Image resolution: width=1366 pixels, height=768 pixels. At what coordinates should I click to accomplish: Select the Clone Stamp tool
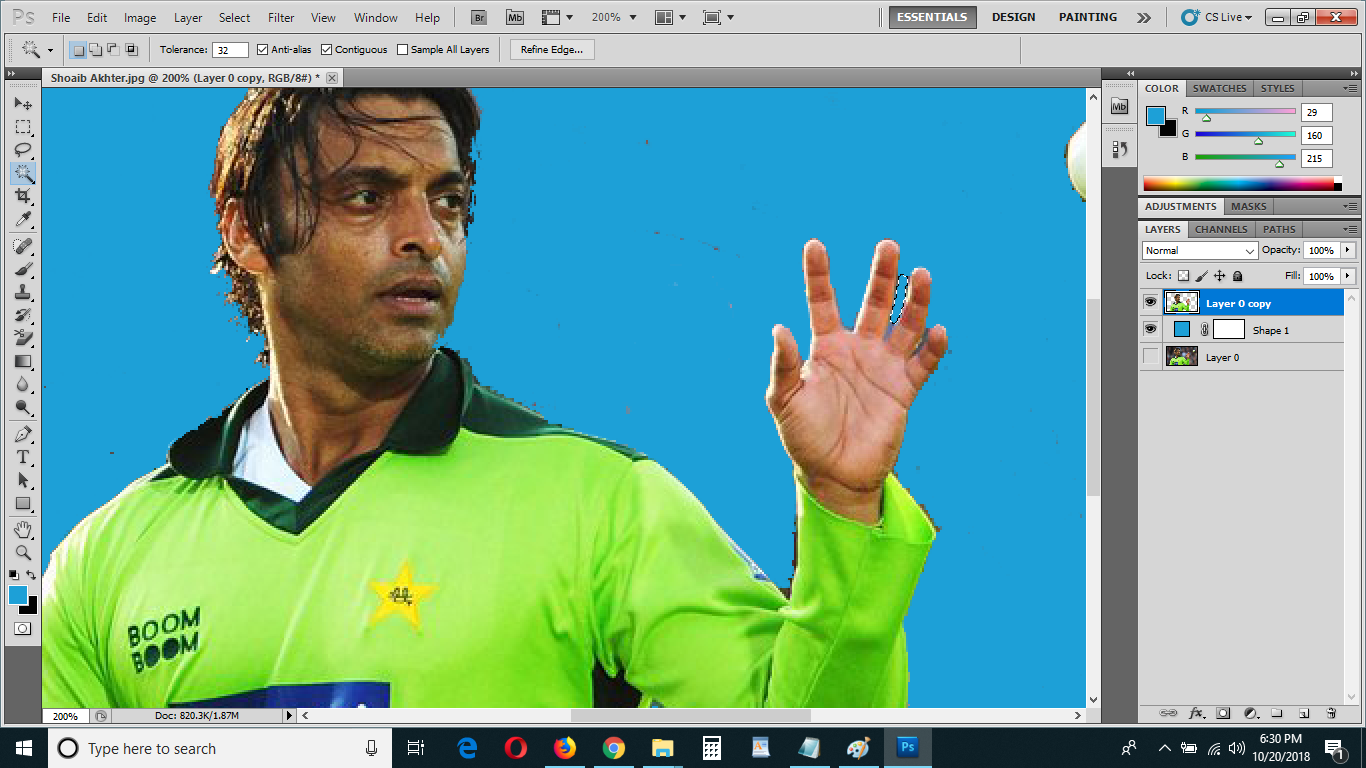click(22, 292)
